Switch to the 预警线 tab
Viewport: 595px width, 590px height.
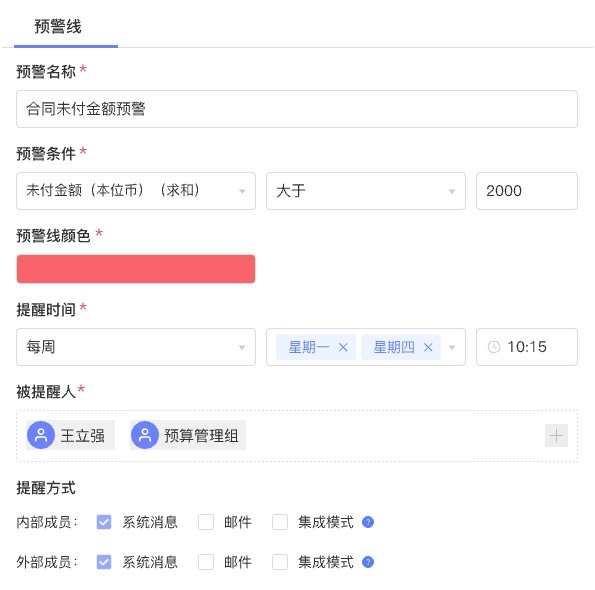[x=58, y=27]
